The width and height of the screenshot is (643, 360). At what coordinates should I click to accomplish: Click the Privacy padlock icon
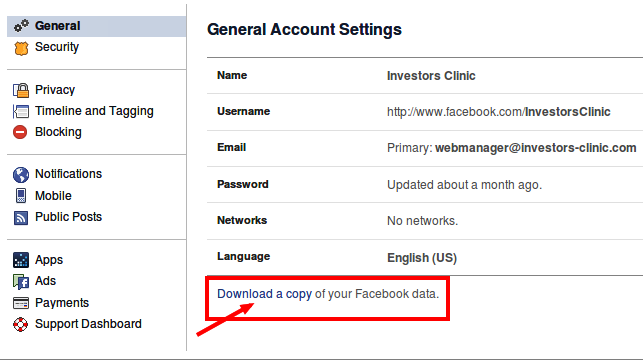point(21,90)
